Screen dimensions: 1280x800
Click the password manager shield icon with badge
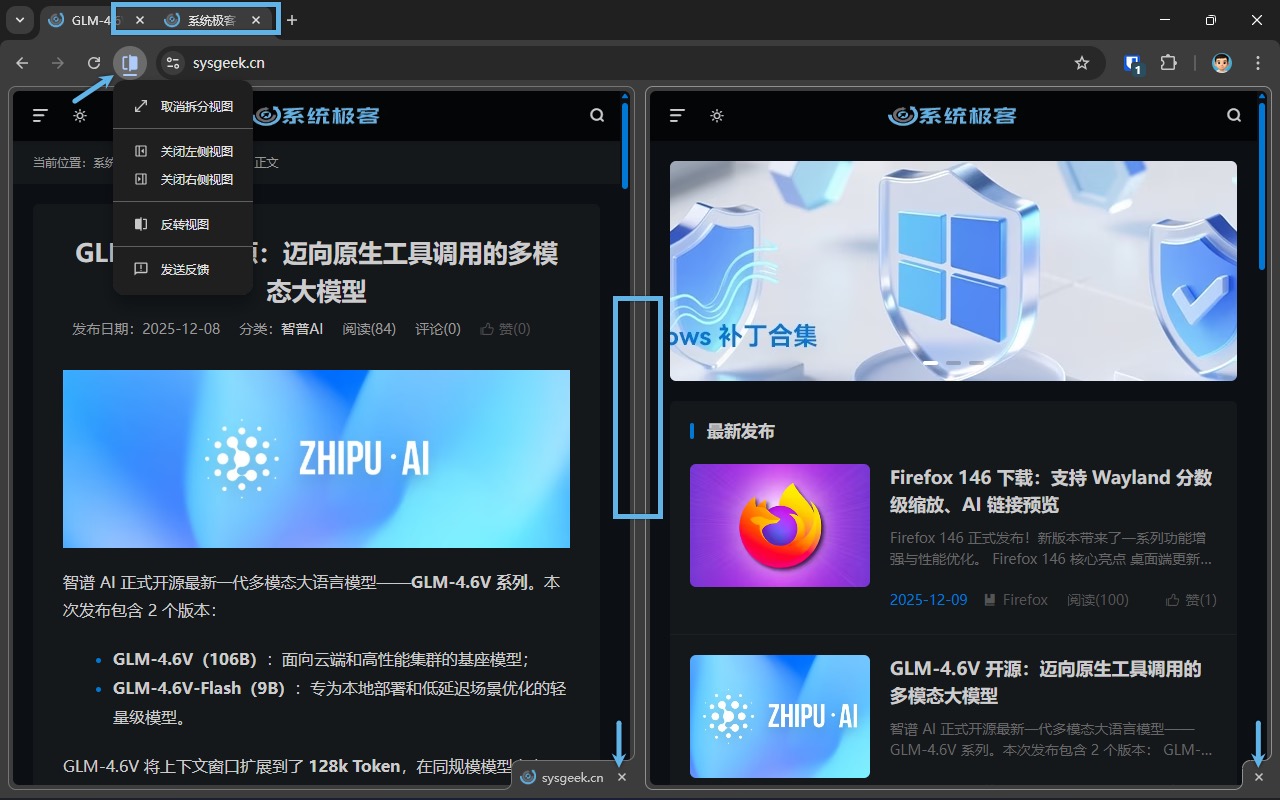[x=1131, y=62]
